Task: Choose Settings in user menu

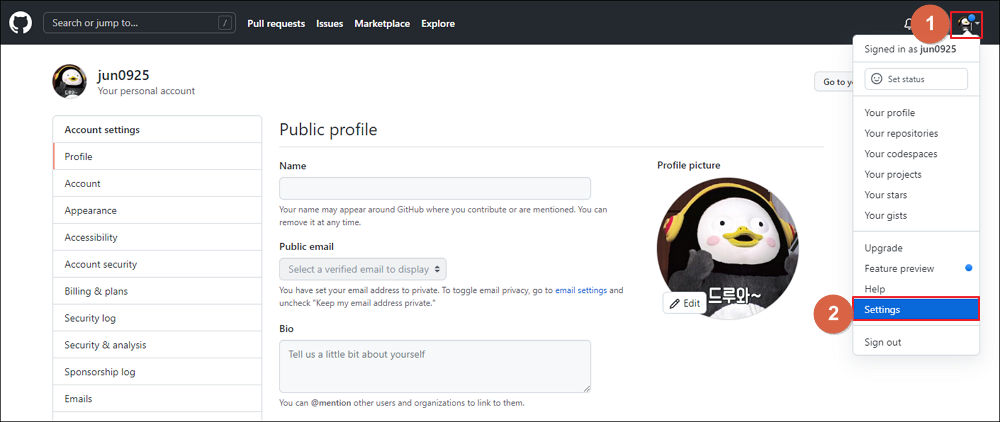Action: (x=916, y=309)
